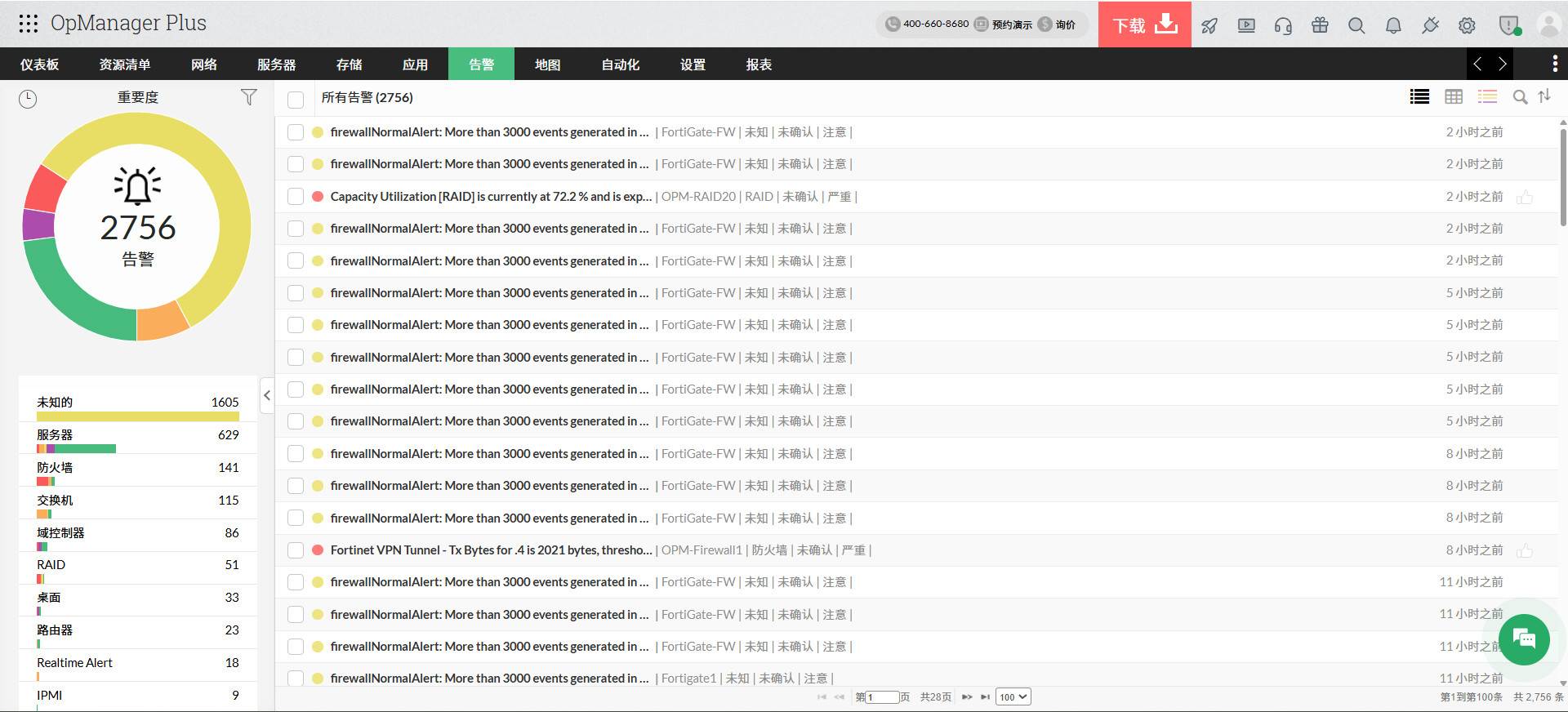Go to the next page of alarms
Image resolution: width=1568 pixels, height=712 pixels.
967,697
